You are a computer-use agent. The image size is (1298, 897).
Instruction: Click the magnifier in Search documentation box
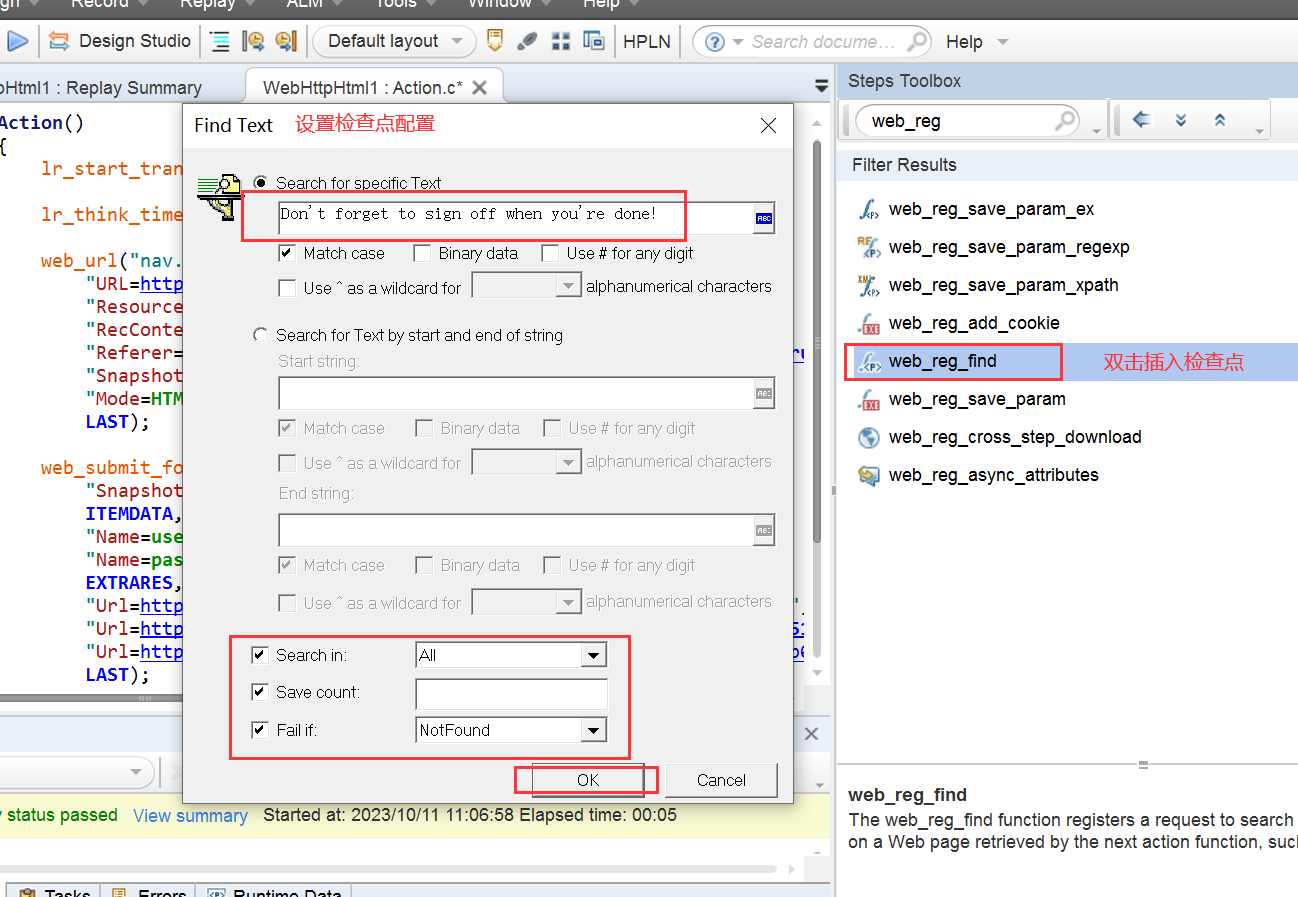[x=917, y=42]
